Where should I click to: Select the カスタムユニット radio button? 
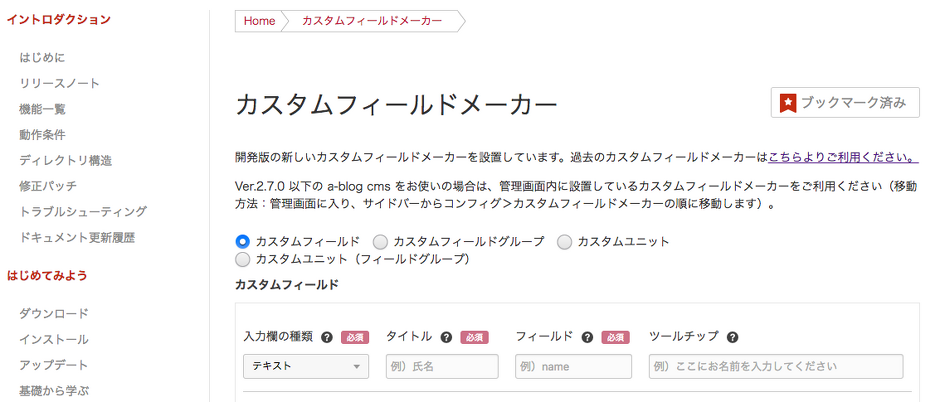point(564,241)
